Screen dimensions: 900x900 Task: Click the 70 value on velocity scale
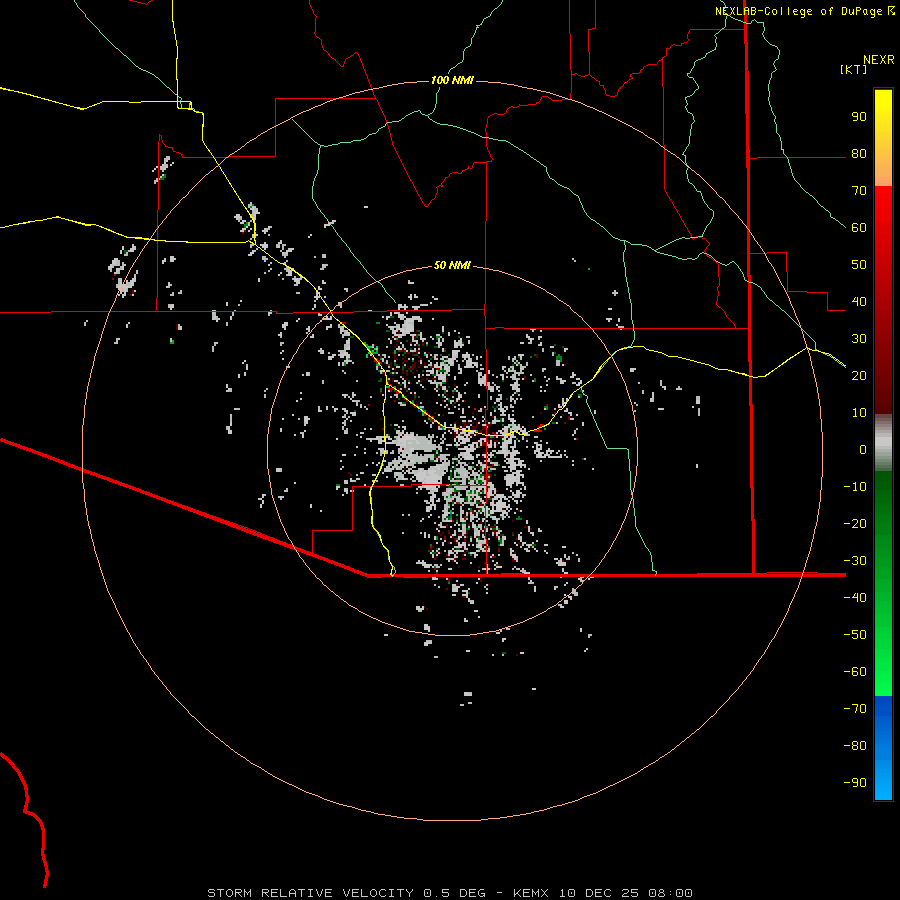pyautogui.click(x=859, y=191)
